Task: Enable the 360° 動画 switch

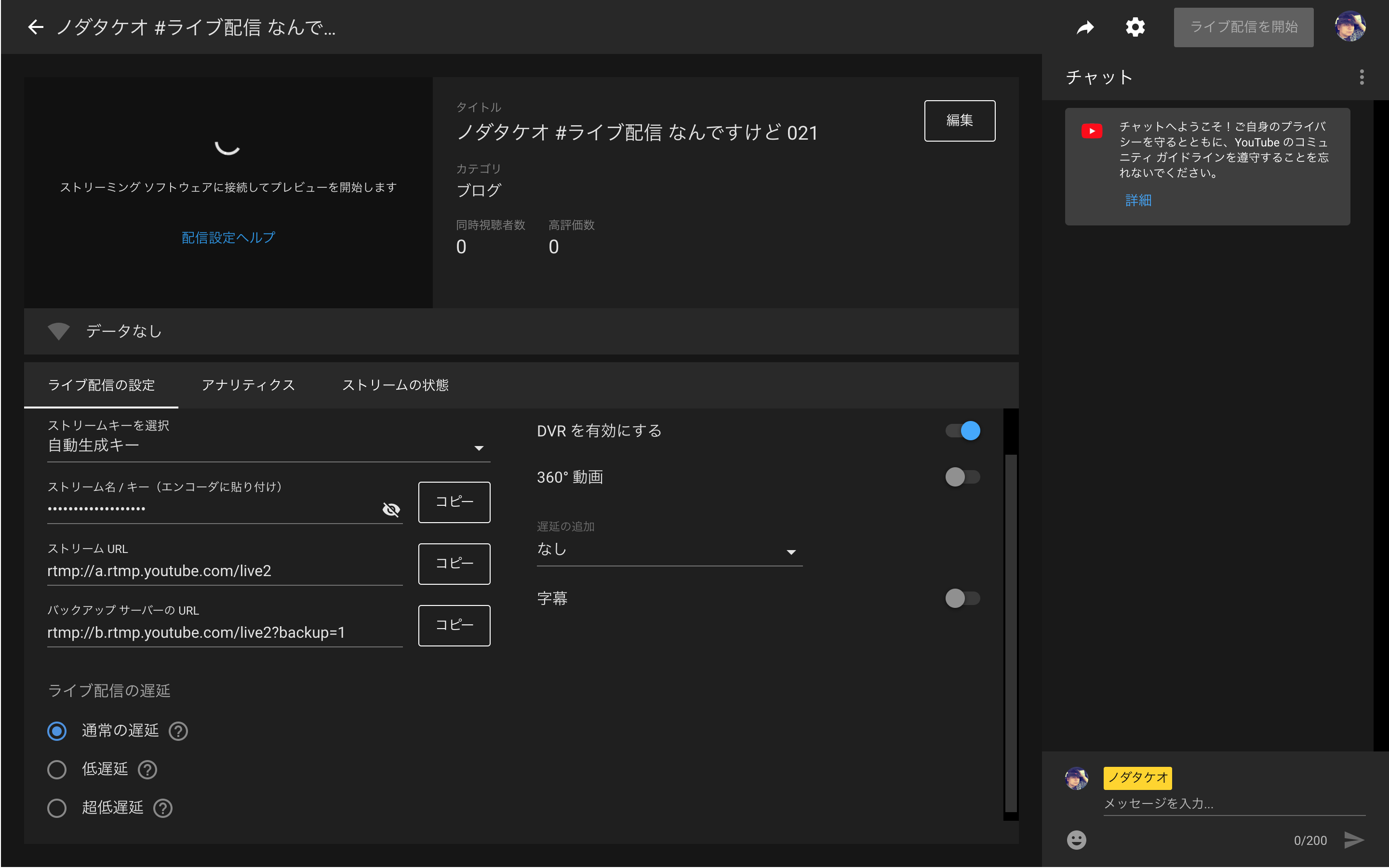Action: (963, 477)
